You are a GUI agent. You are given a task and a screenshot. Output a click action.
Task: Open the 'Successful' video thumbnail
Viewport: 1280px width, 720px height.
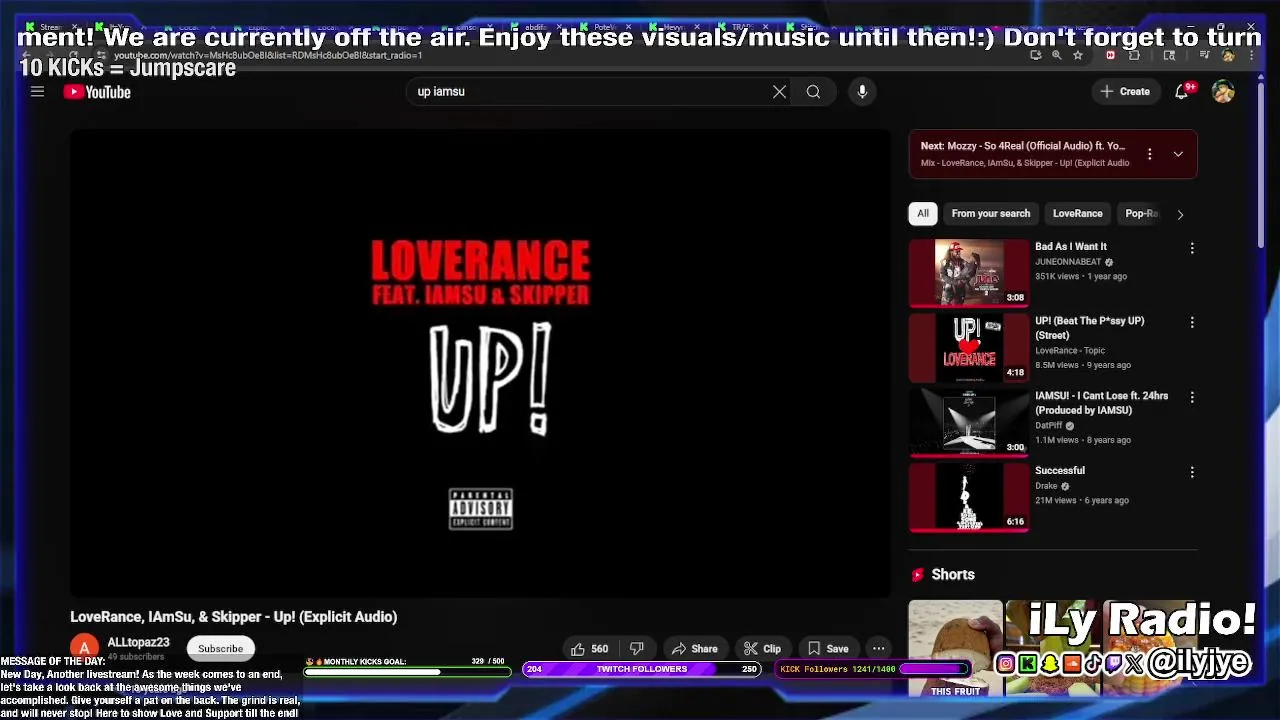click(x=968, y=497)
